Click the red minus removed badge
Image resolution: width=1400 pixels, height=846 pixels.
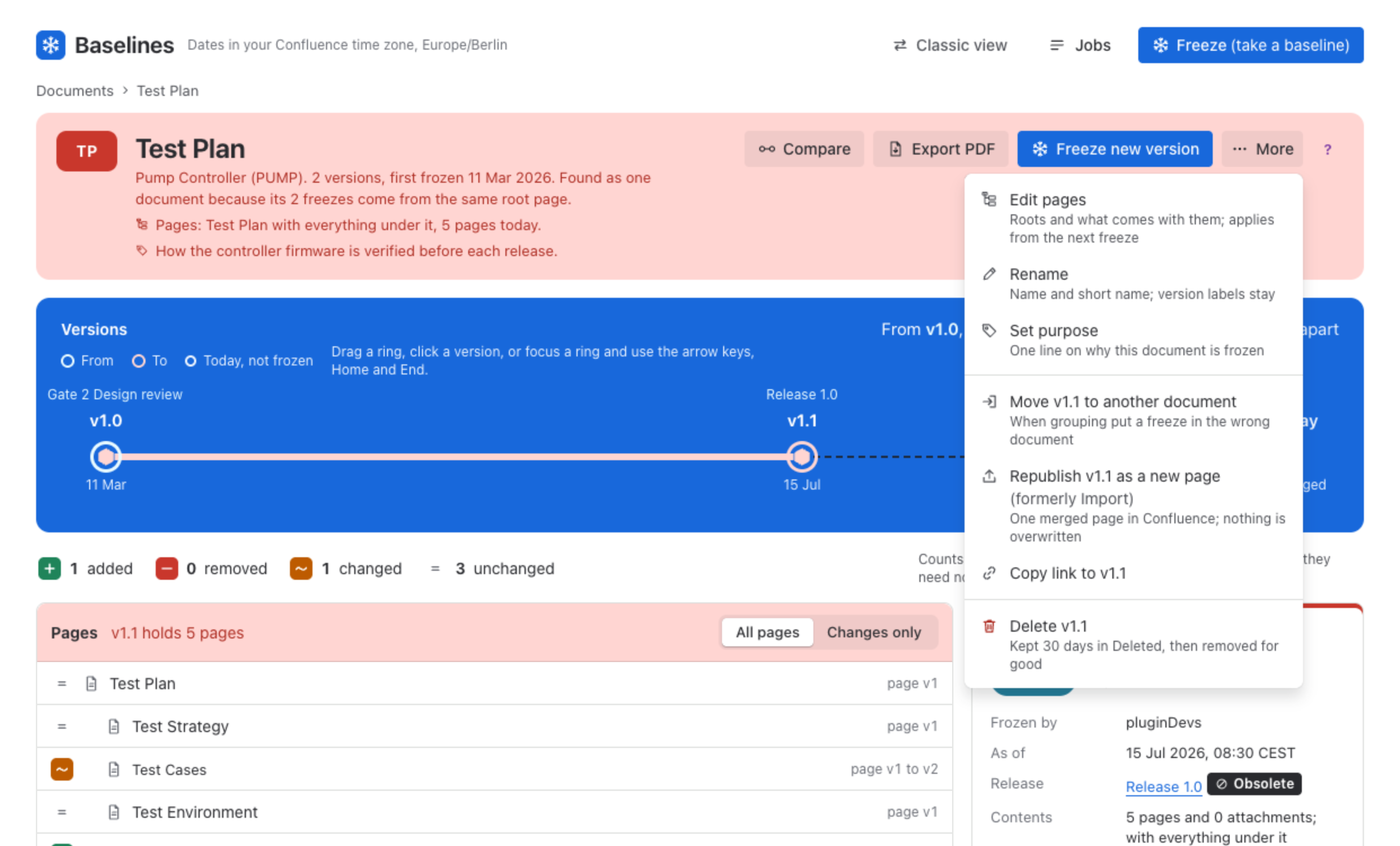166,568
